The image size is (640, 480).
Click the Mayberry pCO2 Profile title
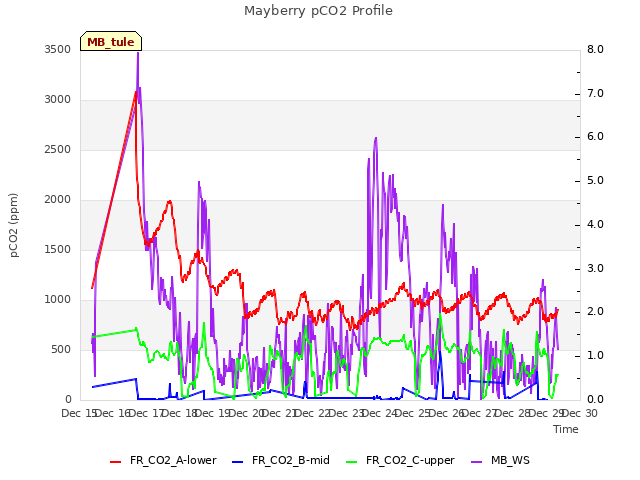pos(318,11)
